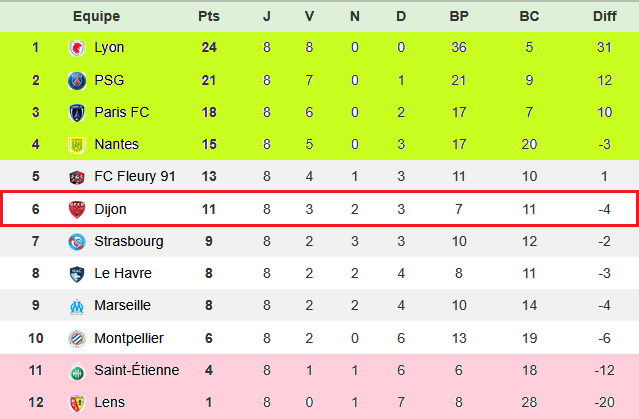Click the Lyon club crest icon
This screenshot has height=419, width=639.
pos(76,48)
